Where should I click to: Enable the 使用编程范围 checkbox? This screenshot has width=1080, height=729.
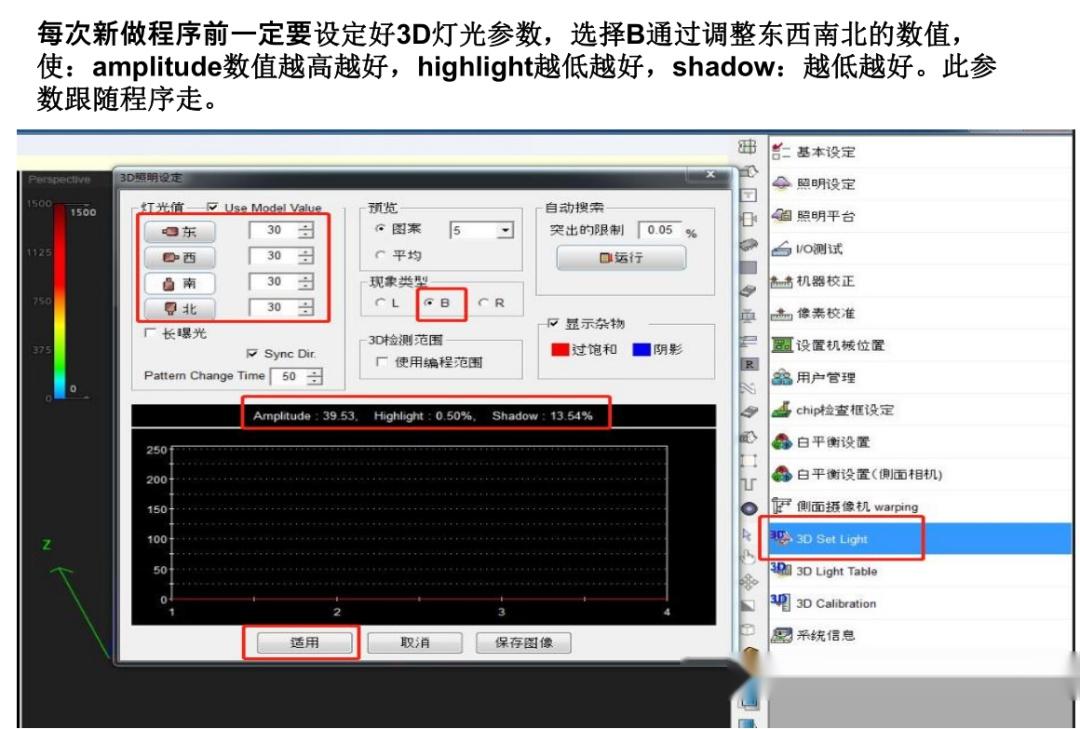point(381,362)
